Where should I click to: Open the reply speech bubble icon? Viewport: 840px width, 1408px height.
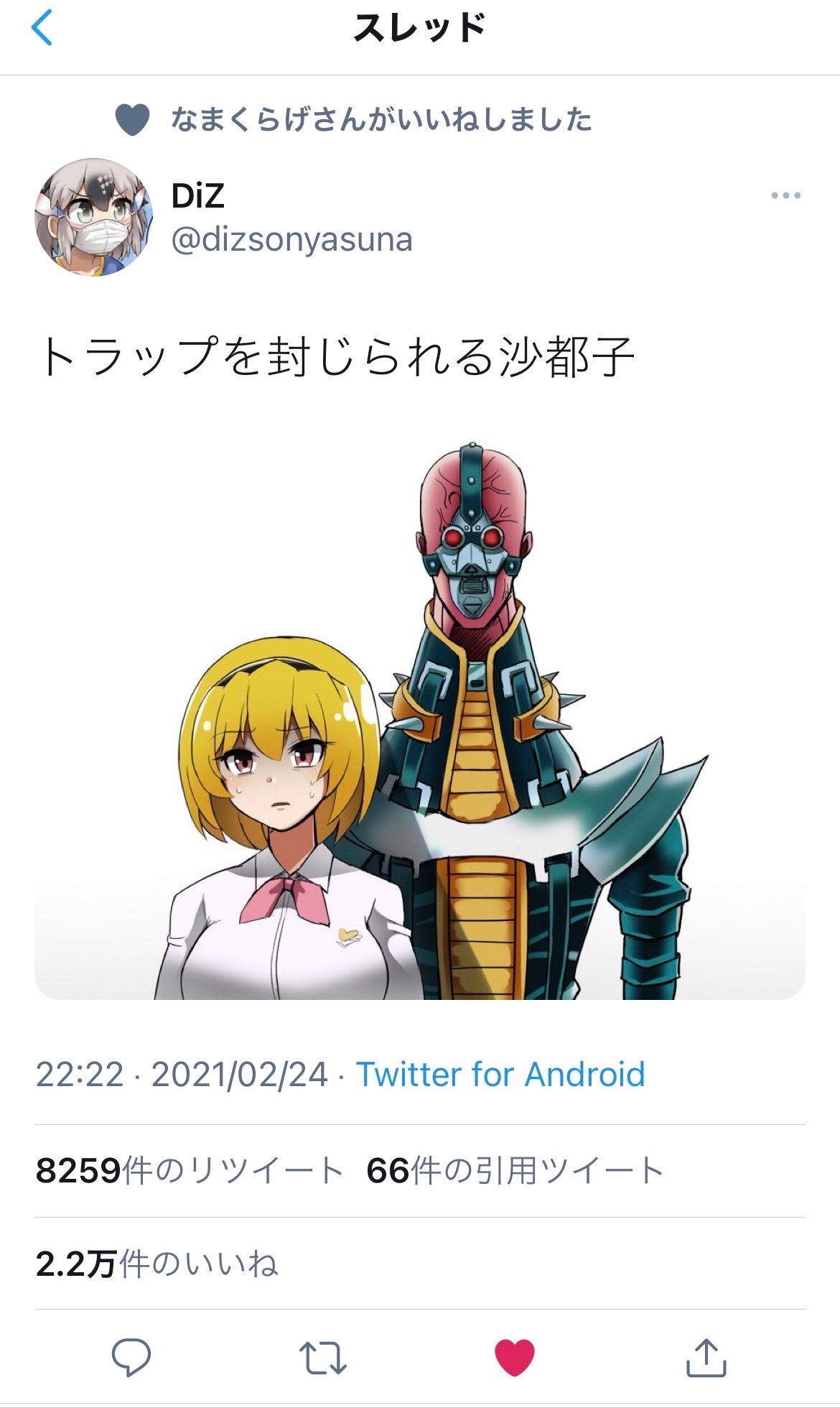click(131, 1357)
